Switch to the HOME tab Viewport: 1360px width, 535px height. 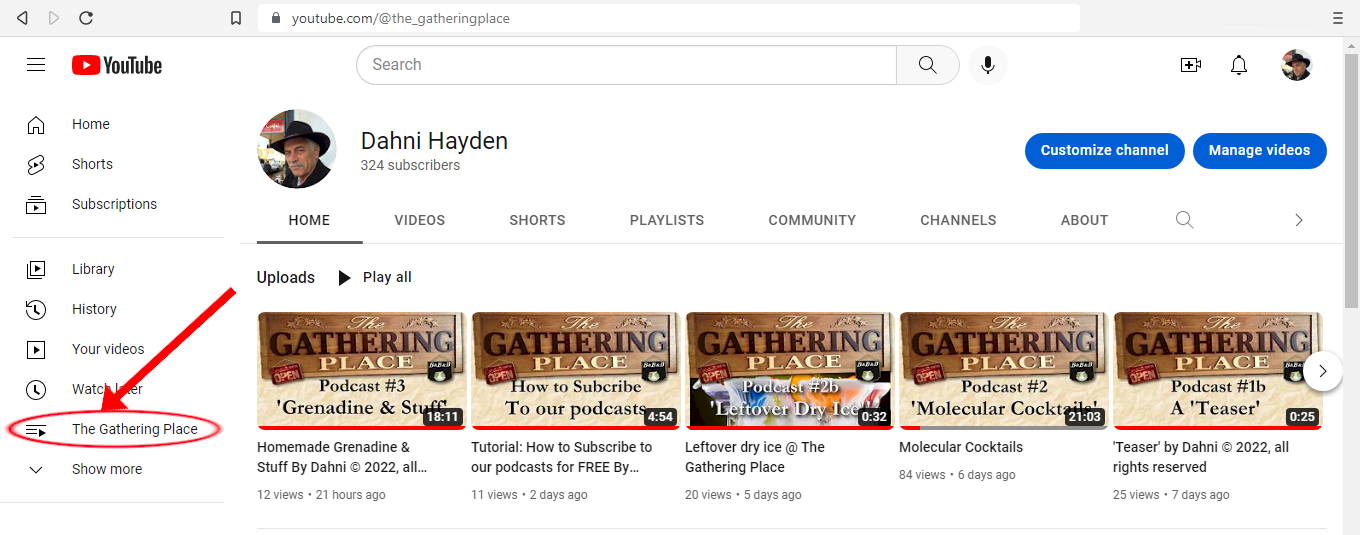(309, 220)
